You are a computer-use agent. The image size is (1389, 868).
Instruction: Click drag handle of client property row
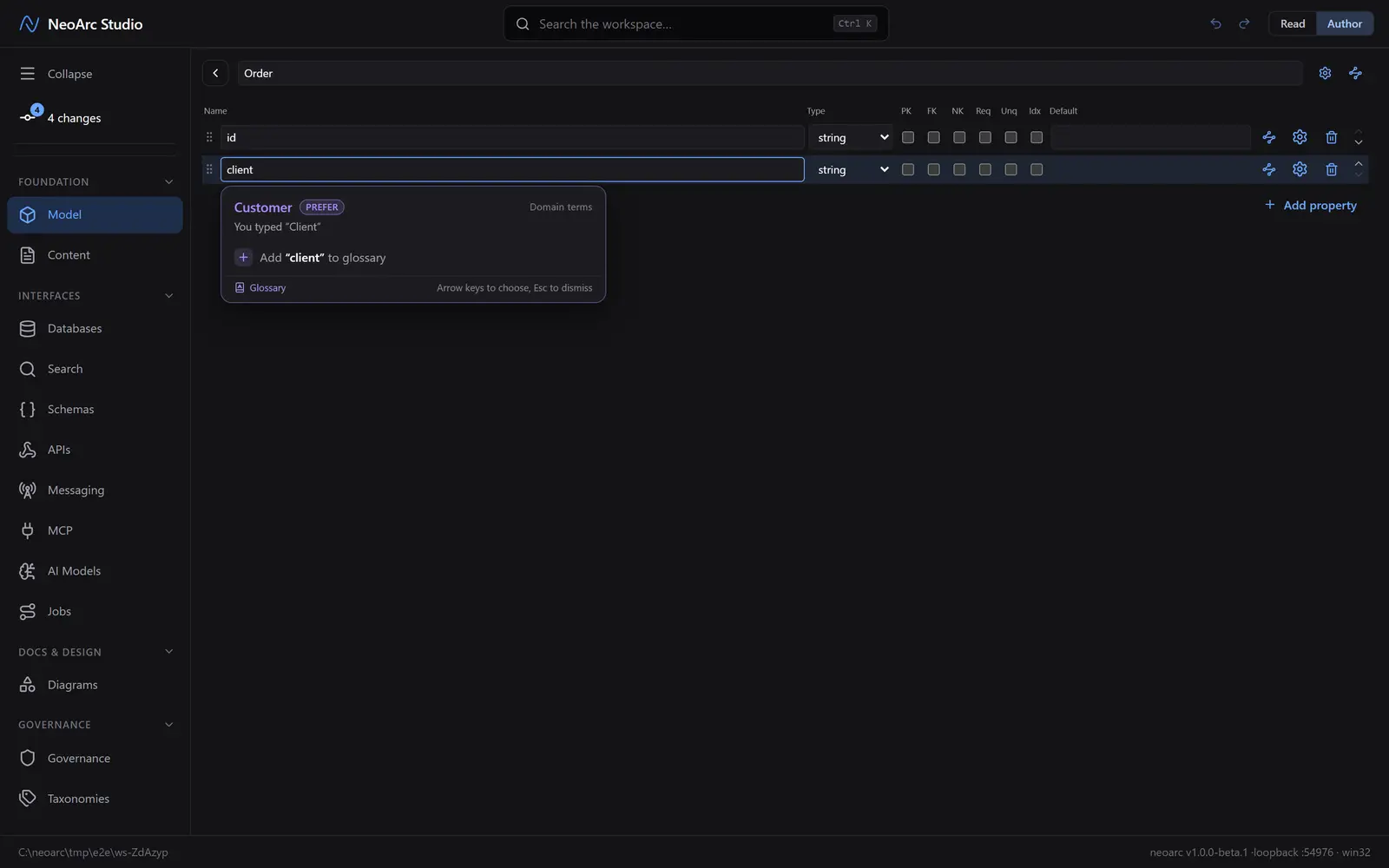209,169
